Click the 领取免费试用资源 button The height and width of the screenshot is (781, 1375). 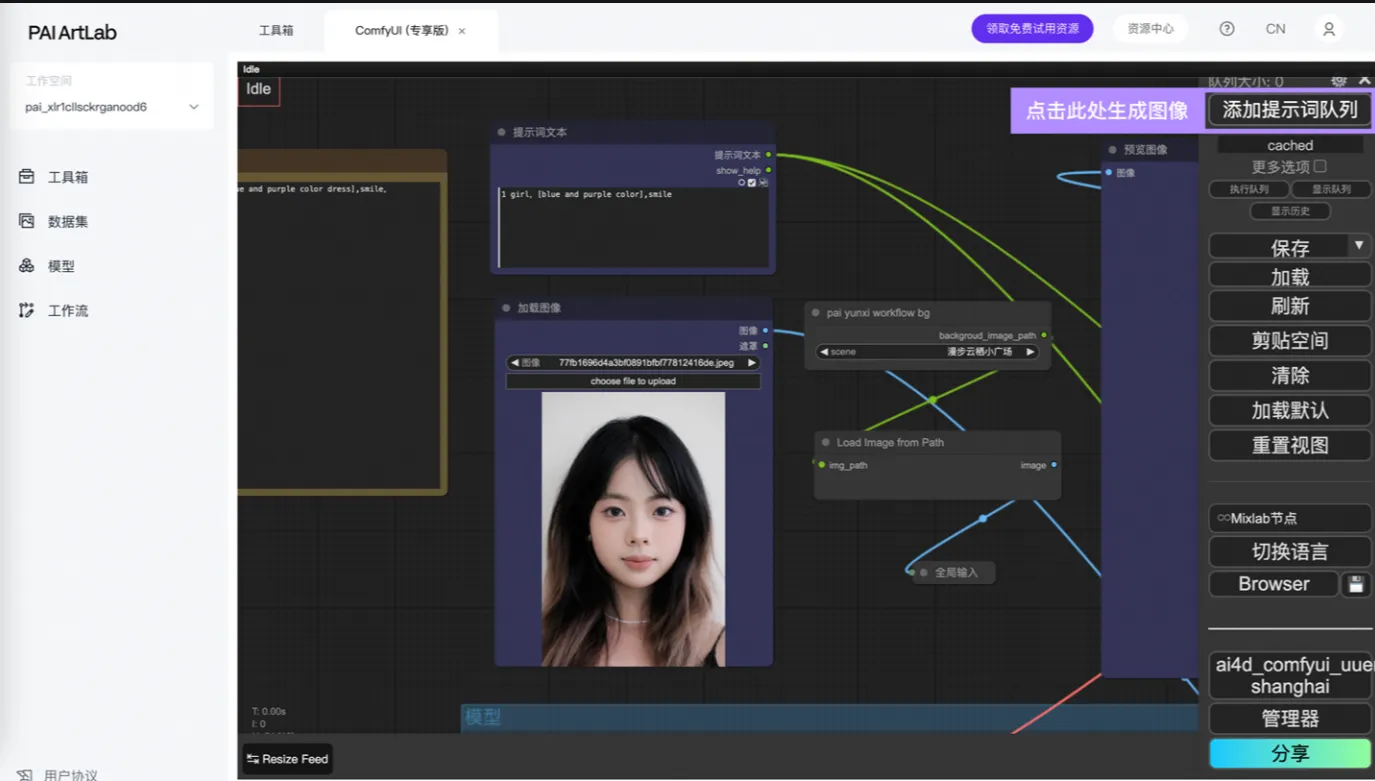(1032, 29)
